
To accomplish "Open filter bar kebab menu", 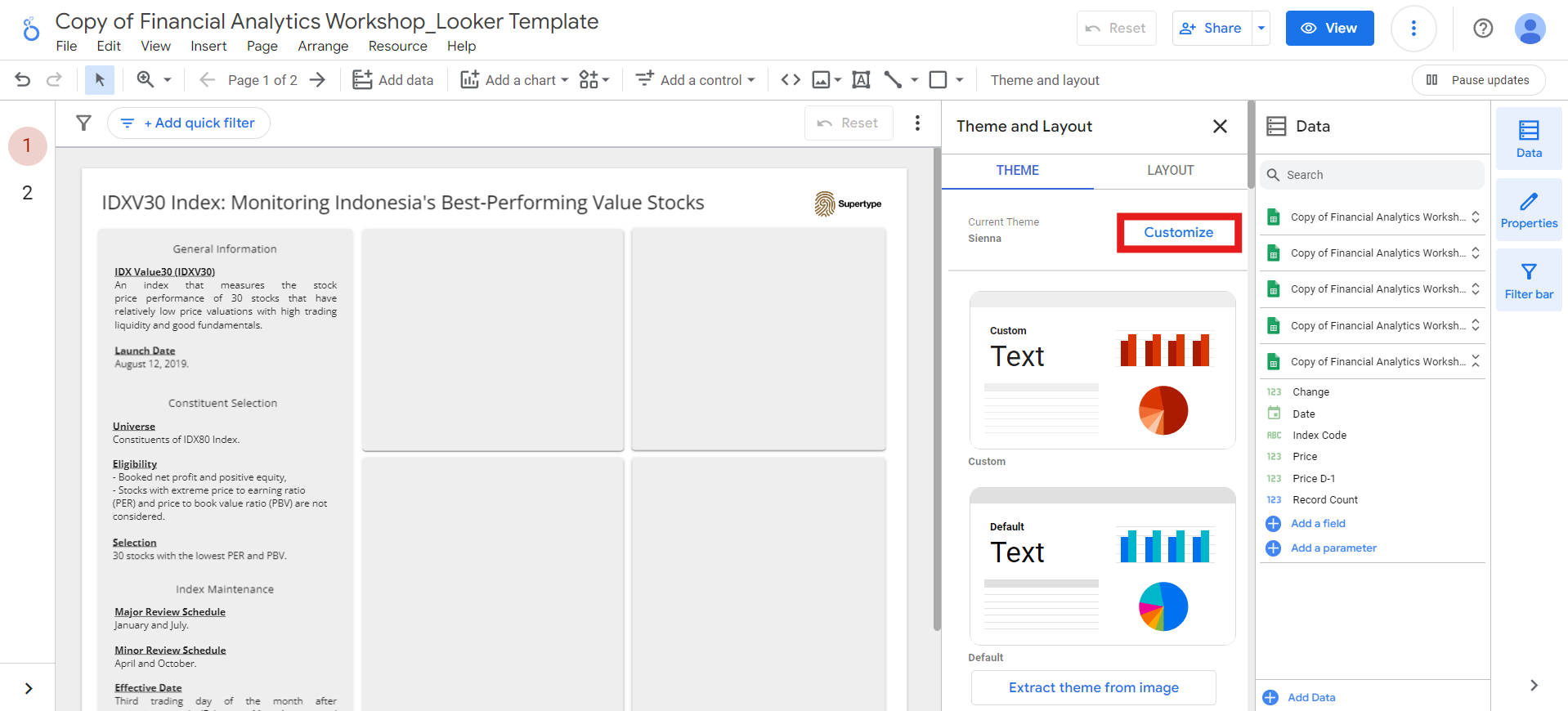I will pos(917,123).
